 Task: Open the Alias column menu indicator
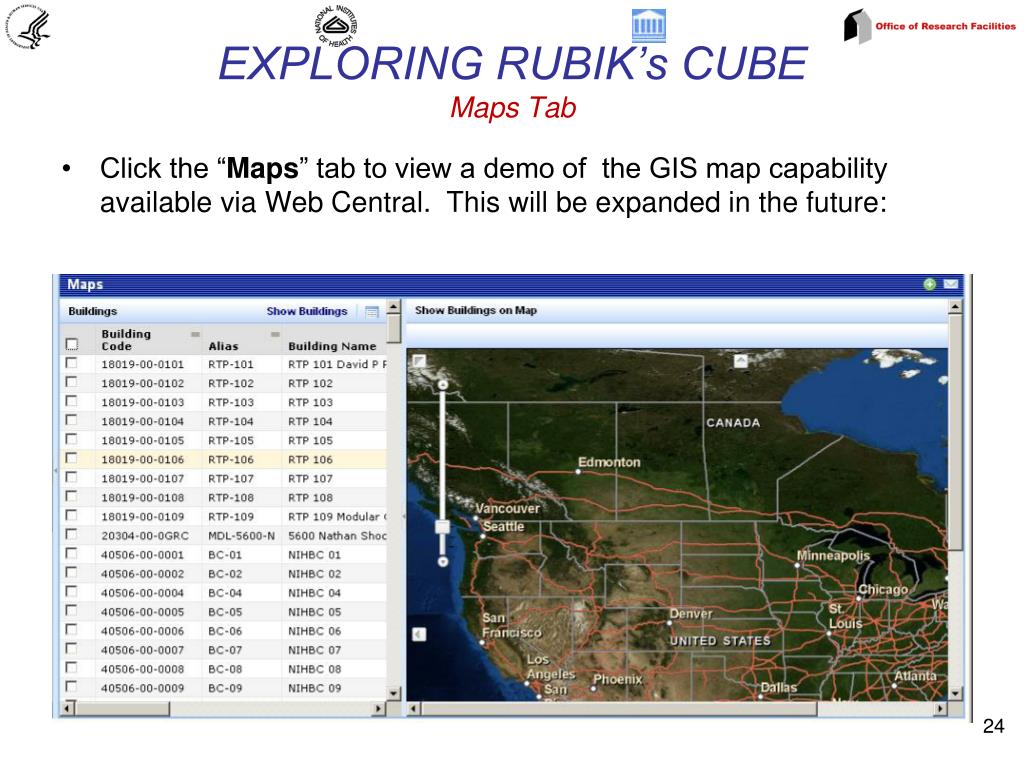(x=275, y=334)
